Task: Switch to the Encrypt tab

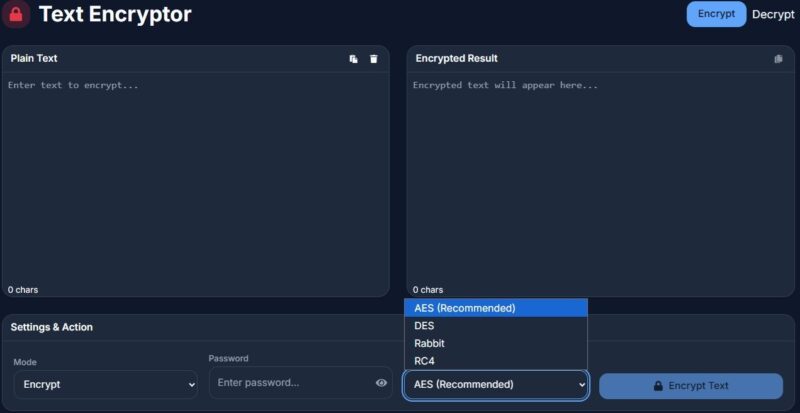Action: point(716,14)
